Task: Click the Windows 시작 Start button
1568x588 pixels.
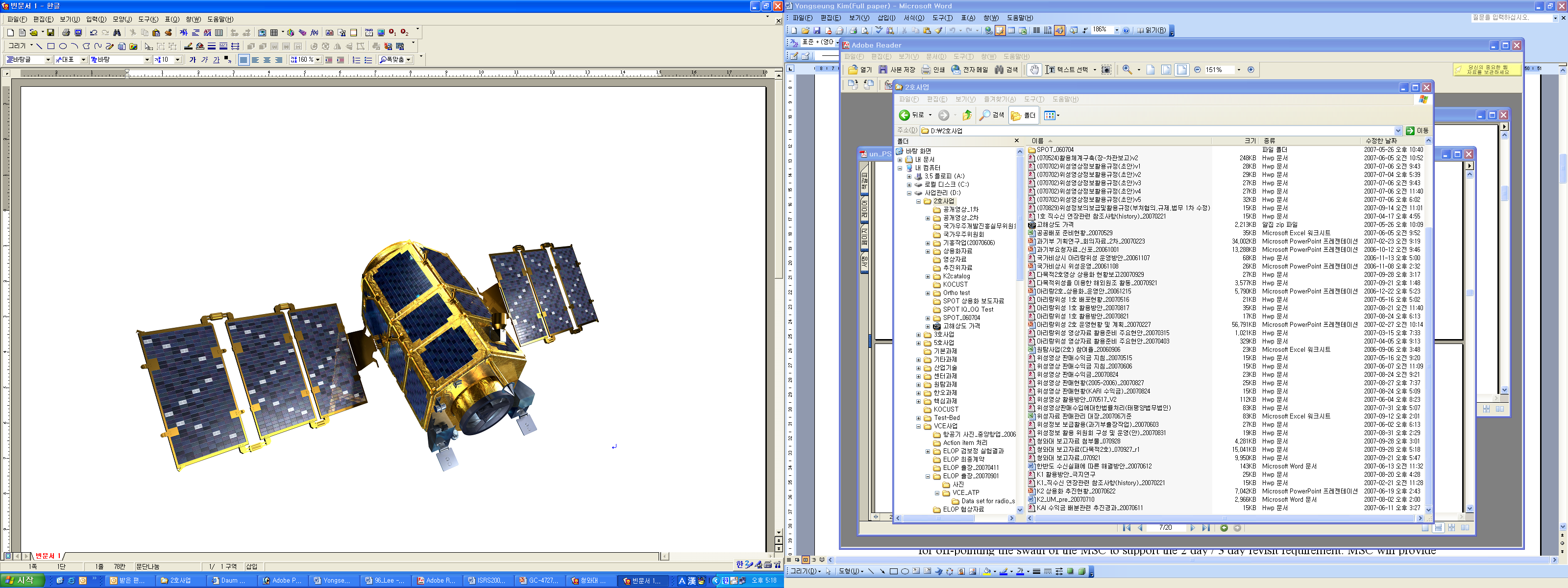Action: click(x=22, y=581)
